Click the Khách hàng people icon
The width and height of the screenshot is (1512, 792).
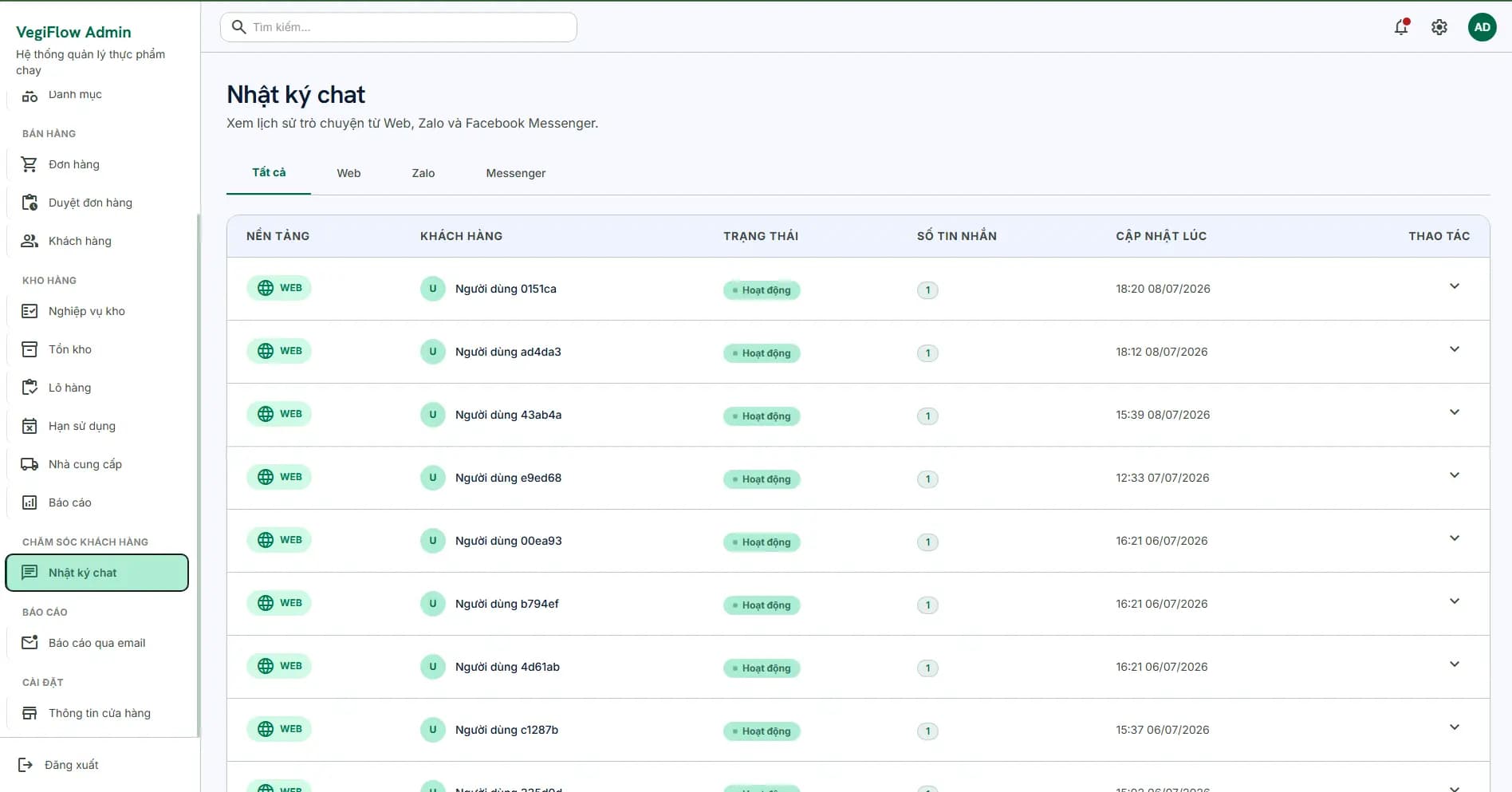(x=30, y=241)
